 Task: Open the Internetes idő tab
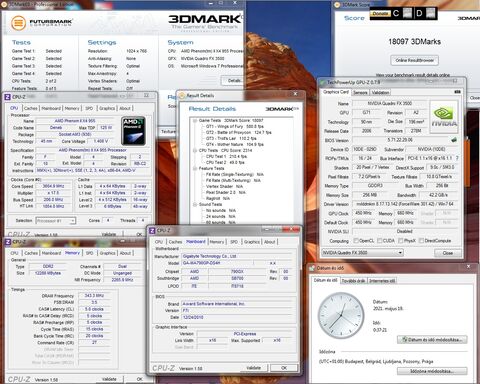coord(382,281)
